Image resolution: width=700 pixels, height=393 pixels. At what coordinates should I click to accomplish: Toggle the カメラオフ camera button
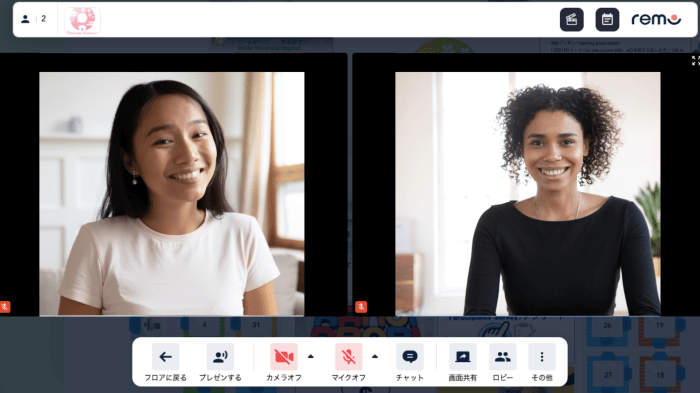pos(283,357)
